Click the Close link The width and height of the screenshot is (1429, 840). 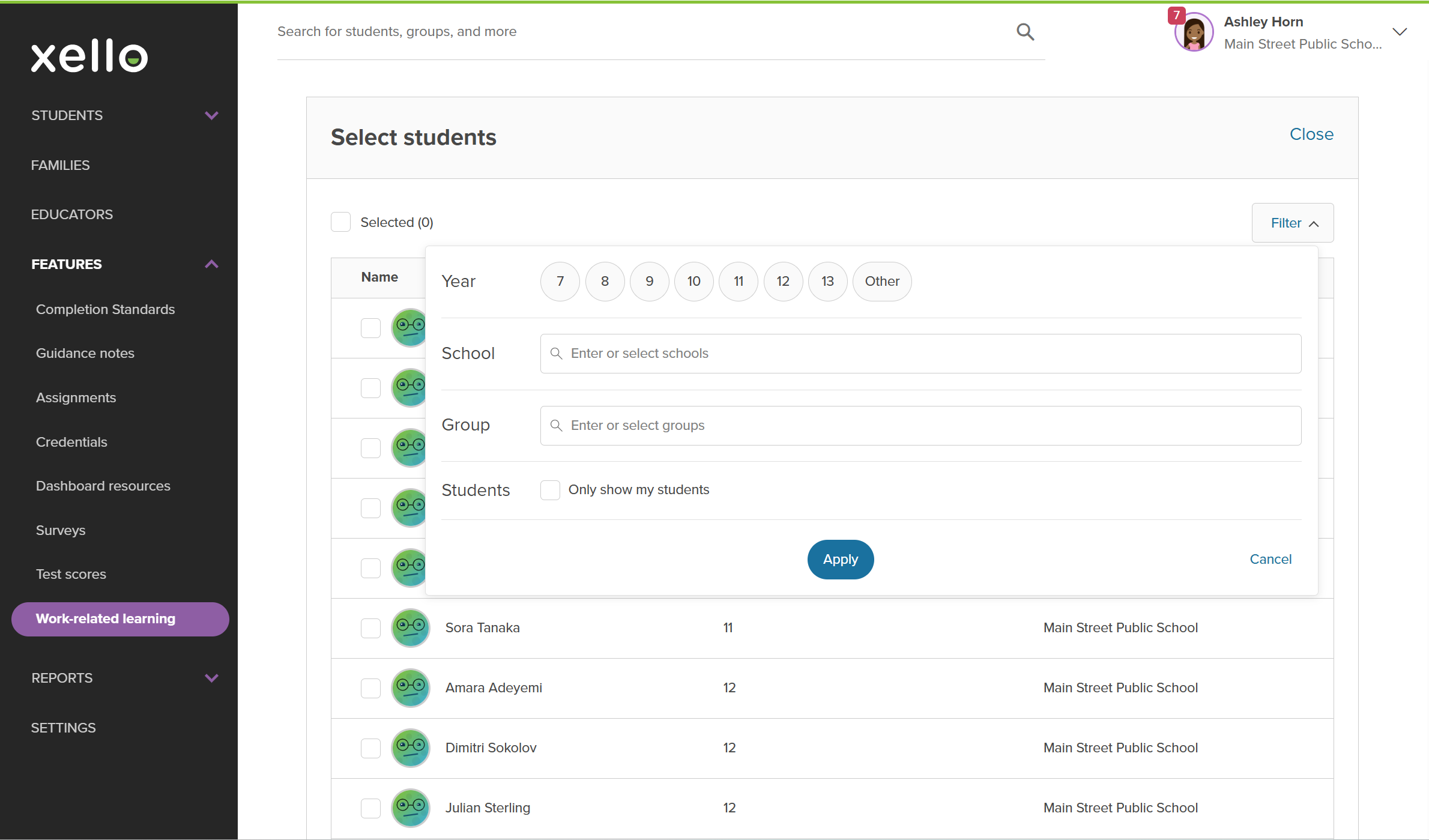coord(1311,134)
